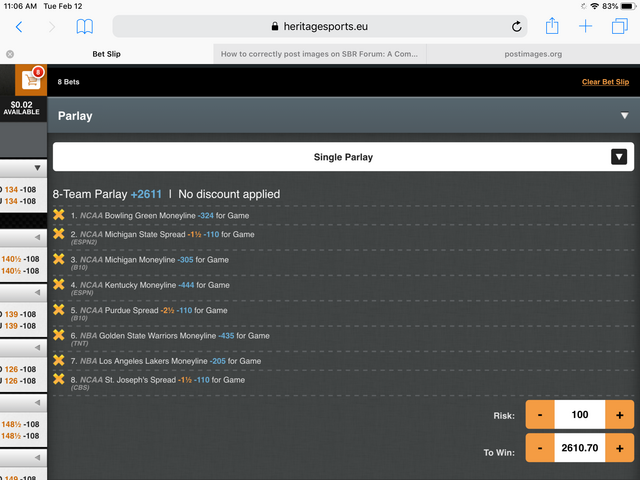Open the Single Parlay dropdown
This screenshot has height=480, width=640.
pos(343,157)
